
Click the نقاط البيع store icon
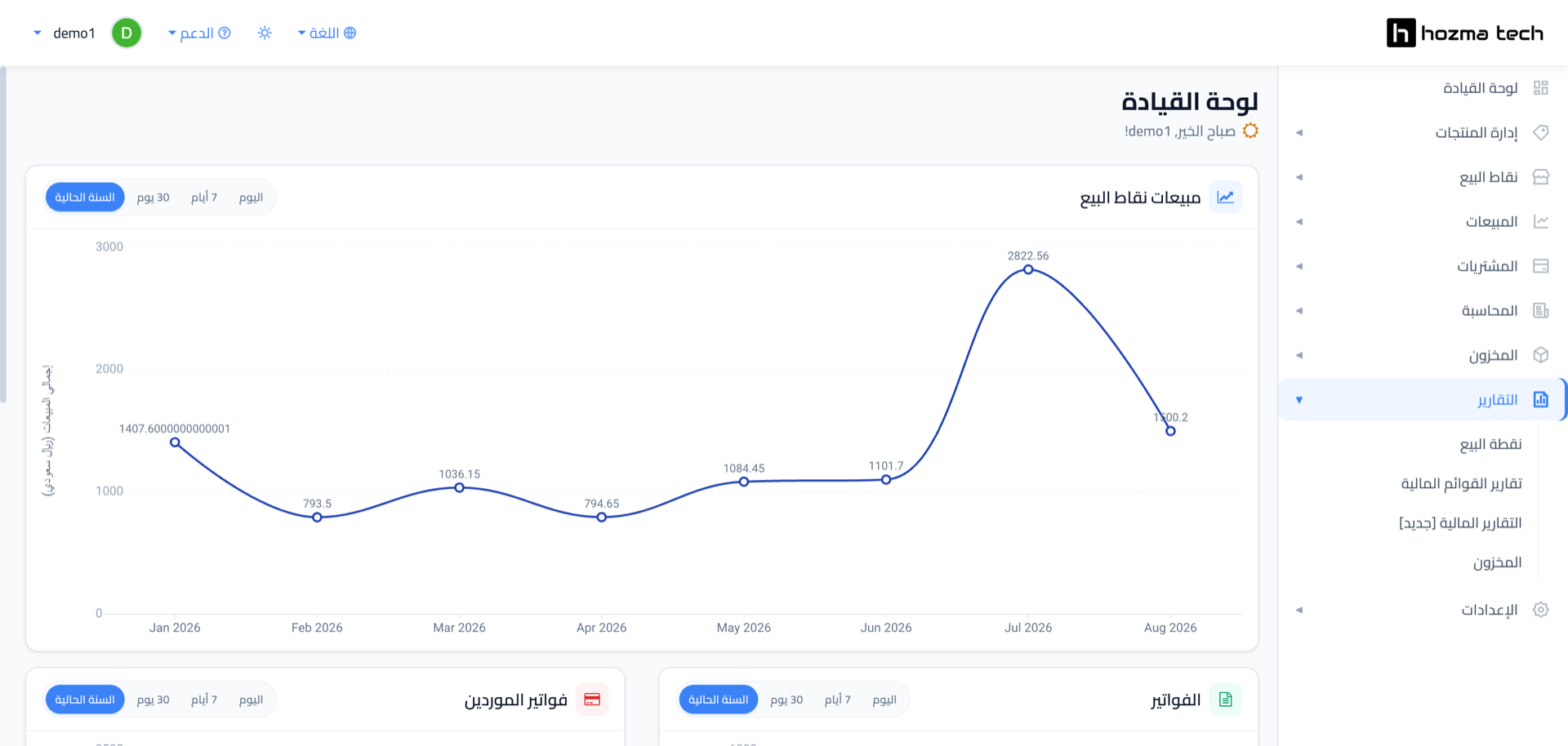[1540, 177]
